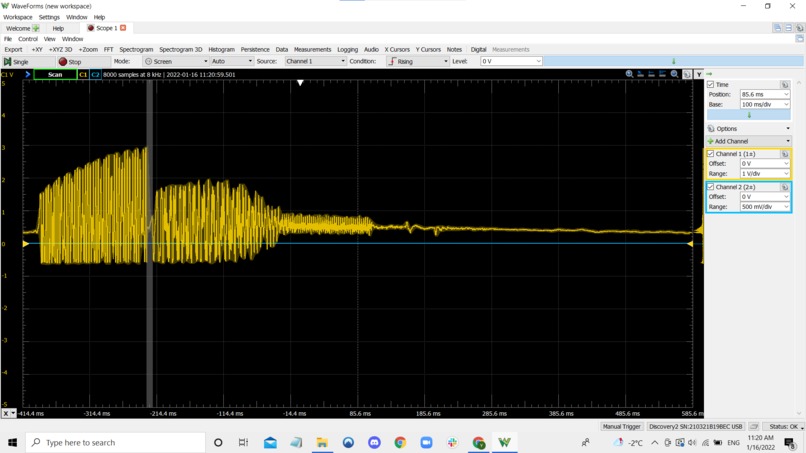Click the first layout icon in the WaveForms tab bar

point(777,28)
